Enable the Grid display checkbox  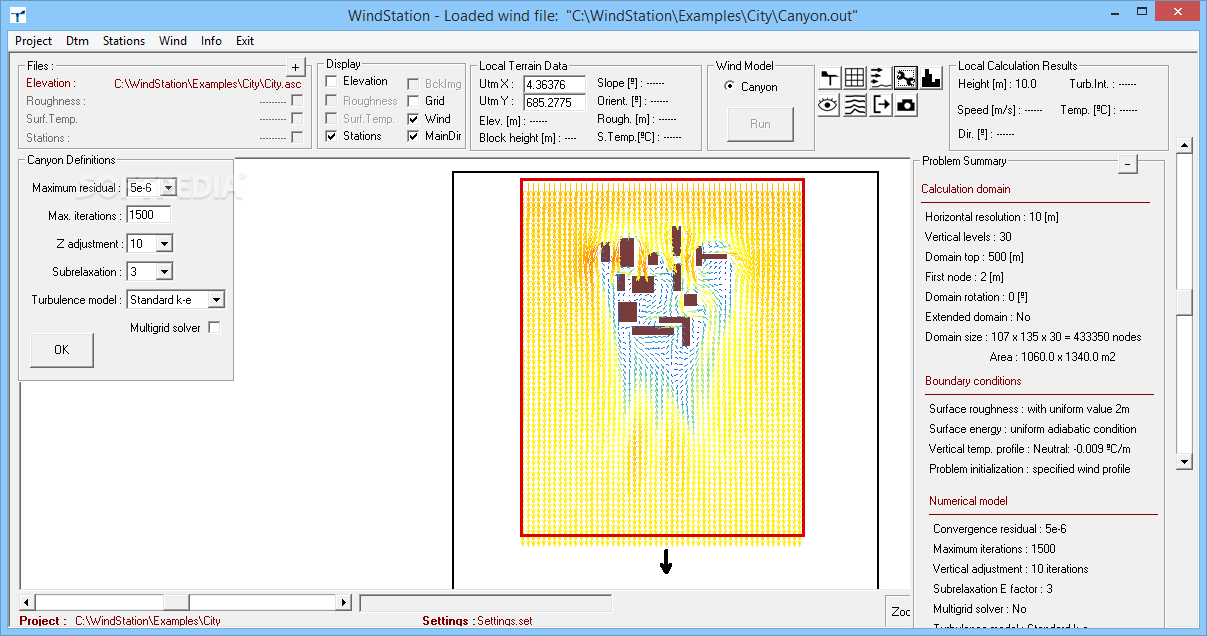(x=414, y=101)
